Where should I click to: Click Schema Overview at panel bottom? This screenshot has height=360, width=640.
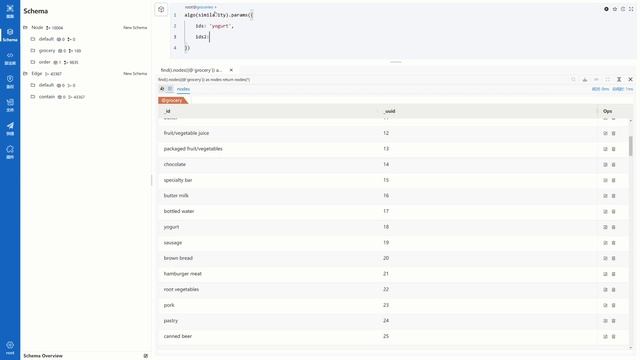point(43,356)
